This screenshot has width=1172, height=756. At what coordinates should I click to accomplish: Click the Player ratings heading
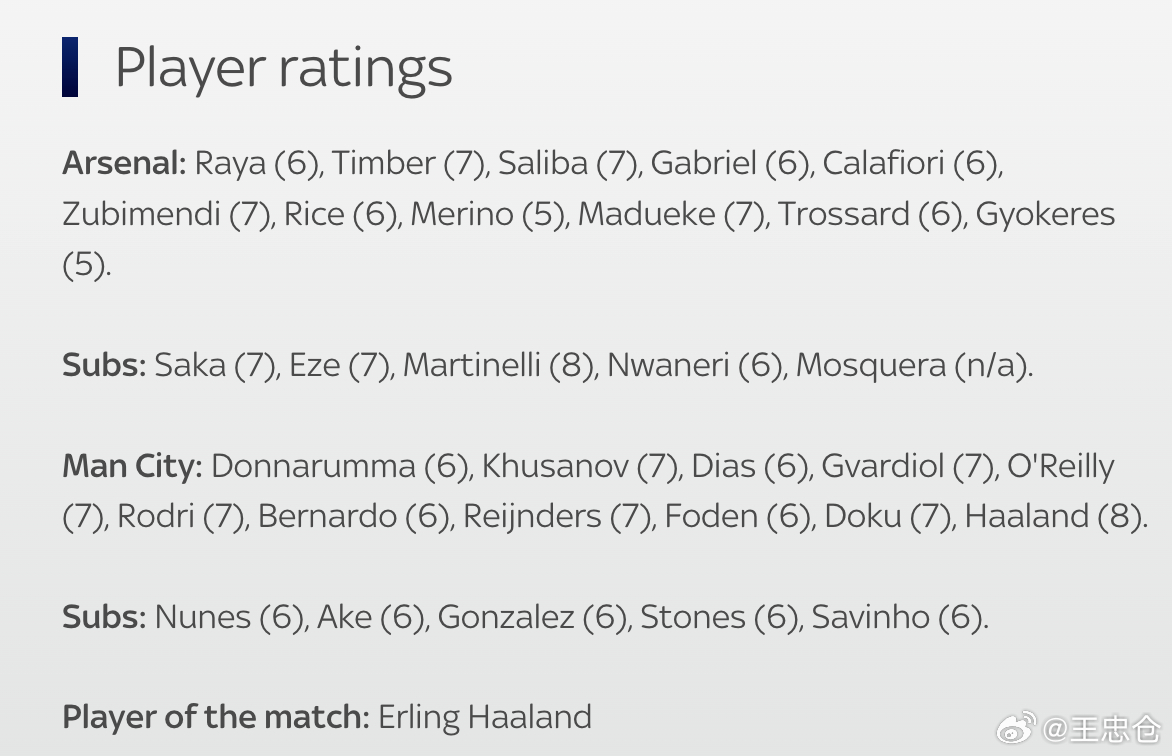[x=284, y=68]
